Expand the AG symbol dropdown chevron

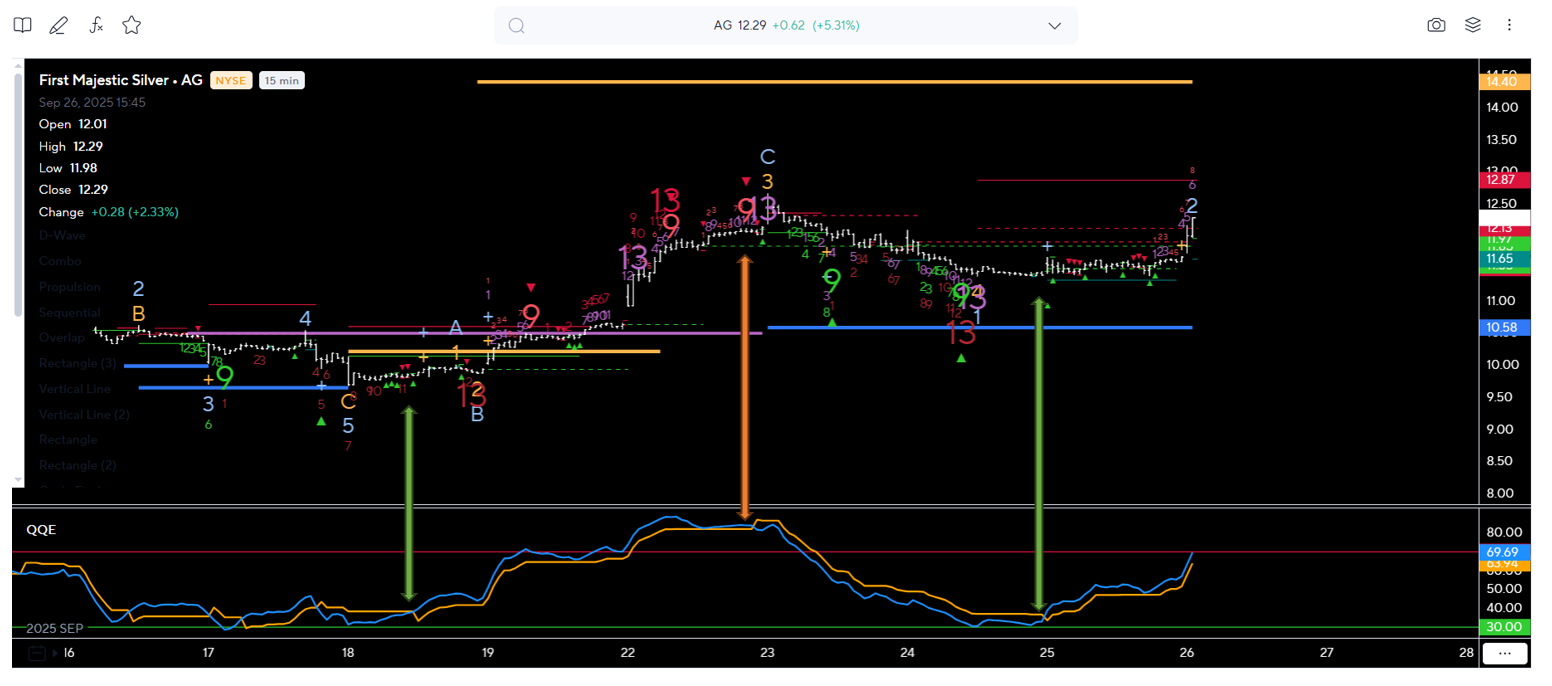1054,26
